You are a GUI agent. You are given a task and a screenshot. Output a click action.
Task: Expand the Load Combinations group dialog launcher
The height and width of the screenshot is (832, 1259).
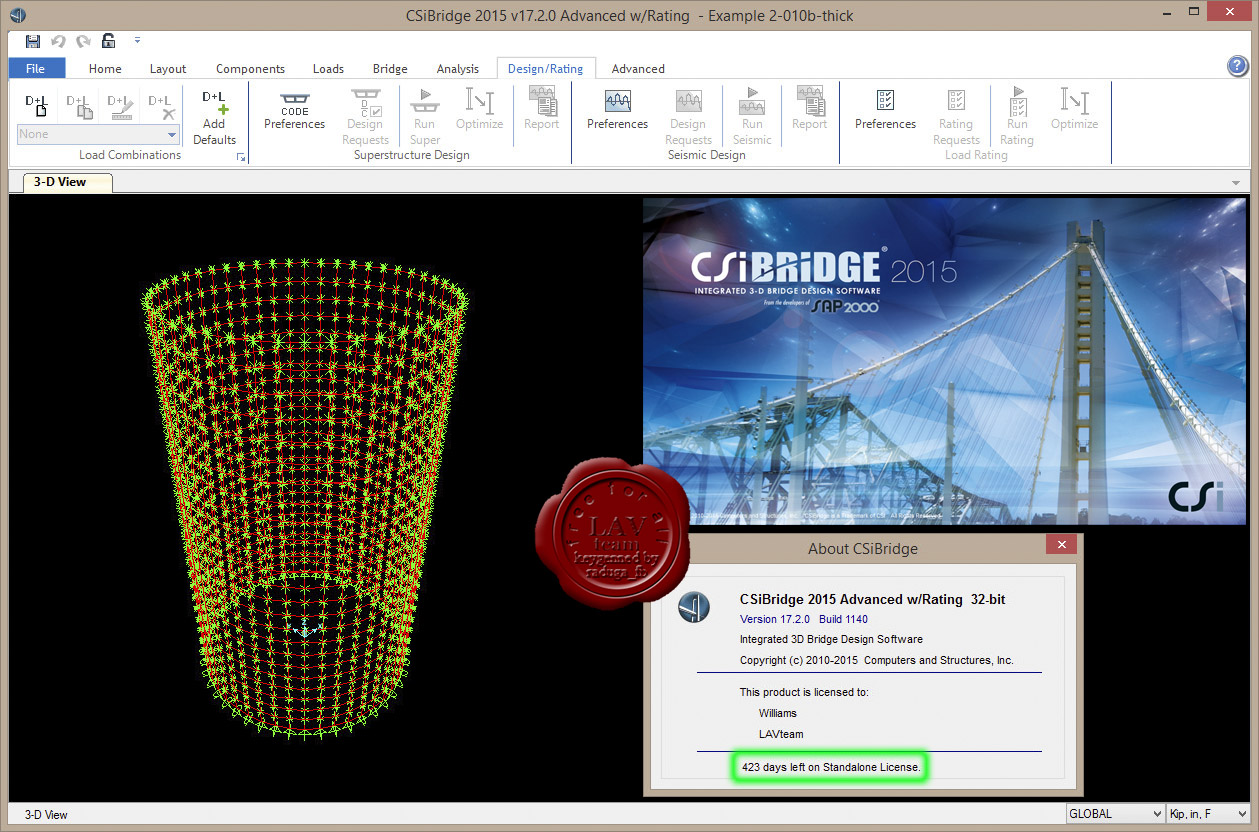click(x=240, y=158)
